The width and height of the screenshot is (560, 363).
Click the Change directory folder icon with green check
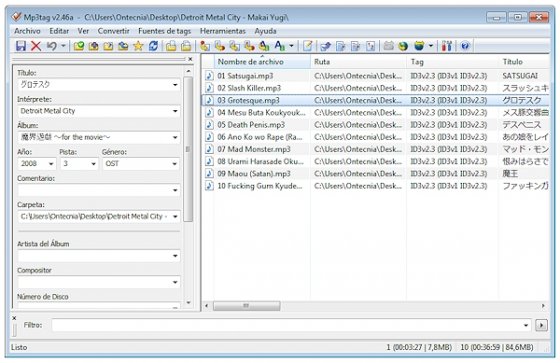pos(79,46)
